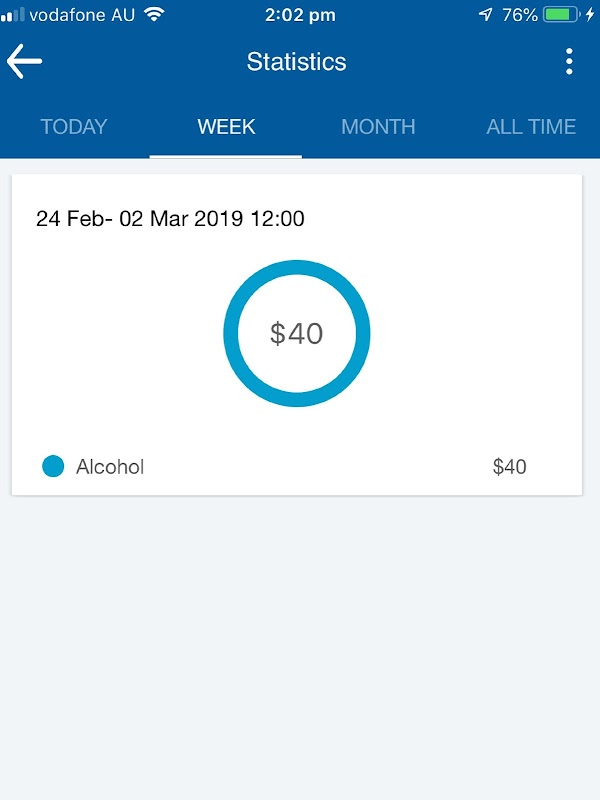Tap the vodafone AU carrier label
Image resolution: width=600 pixels, height=800 pixels.
(x=82, y=15)
